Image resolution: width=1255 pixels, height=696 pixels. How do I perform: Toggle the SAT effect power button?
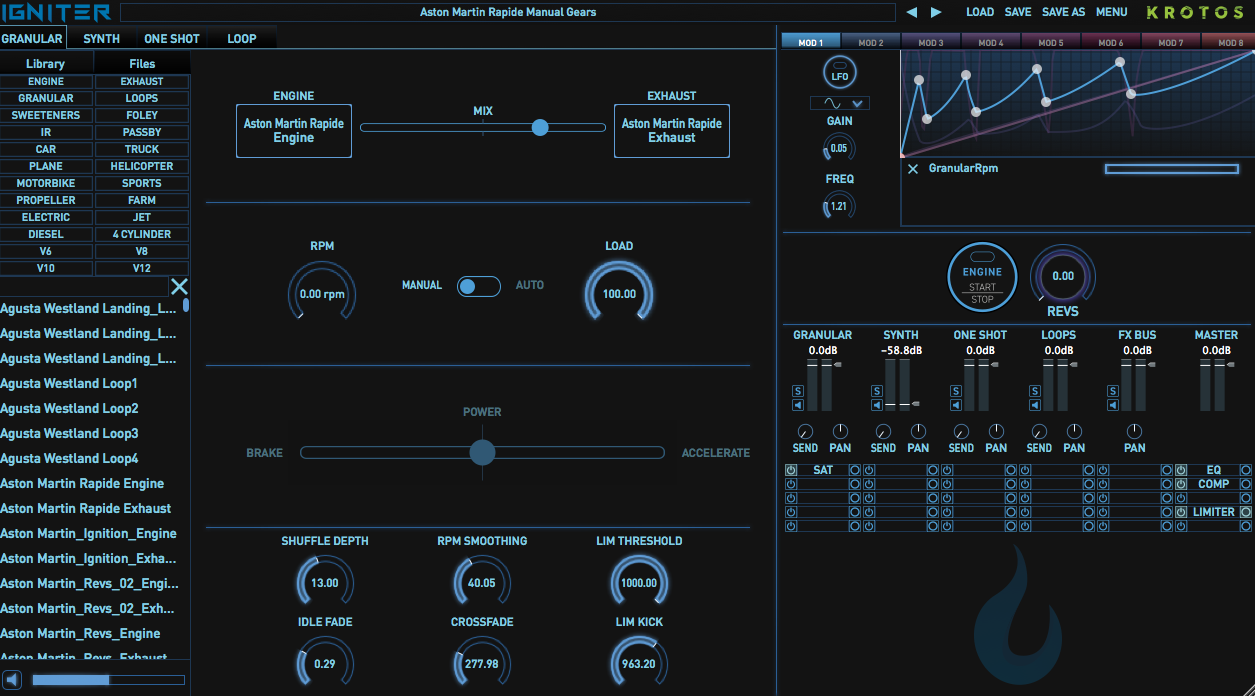pyautogui.click(x=791, y=470)
